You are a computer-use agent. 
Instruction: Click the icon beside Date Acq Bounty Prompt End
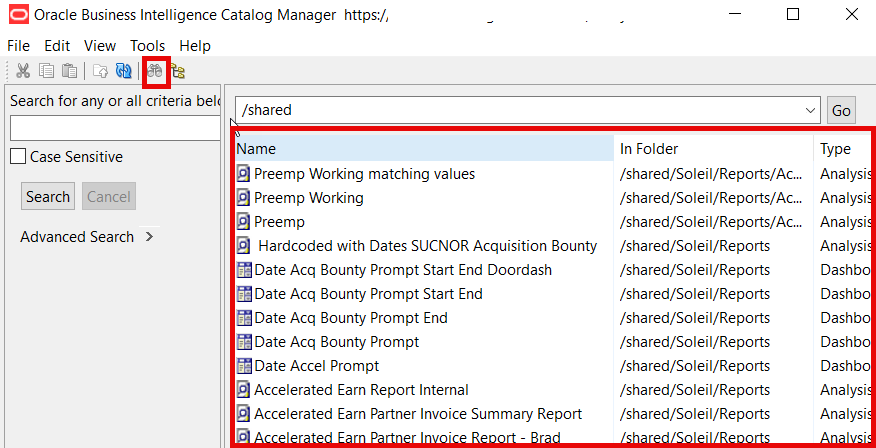[x=244, y=318]
